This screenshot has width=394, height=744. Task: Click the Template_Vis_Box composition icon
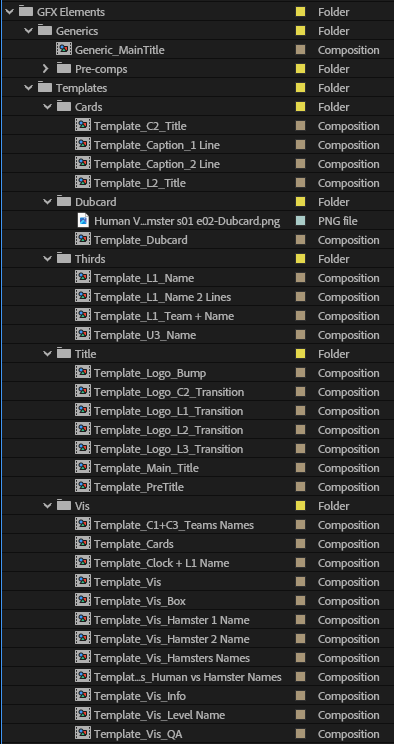(x=83, y=600)
